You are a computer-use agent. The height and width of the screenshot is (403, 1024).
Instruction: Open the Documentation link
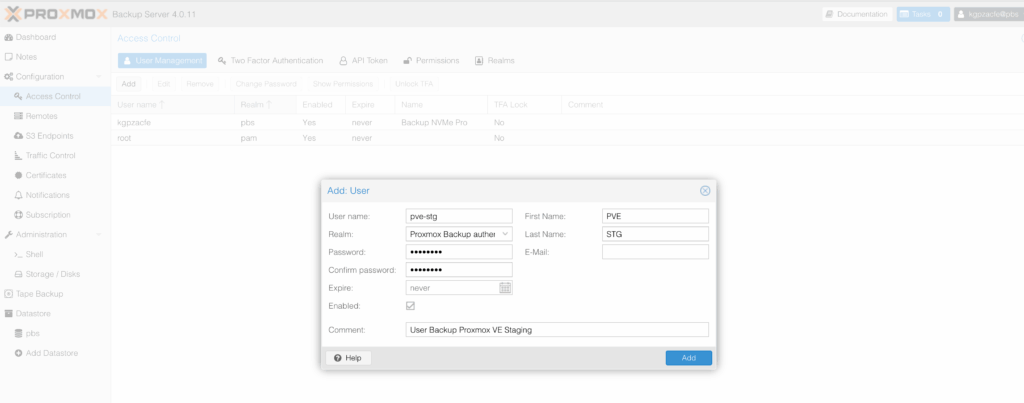(x=856, y=15)
